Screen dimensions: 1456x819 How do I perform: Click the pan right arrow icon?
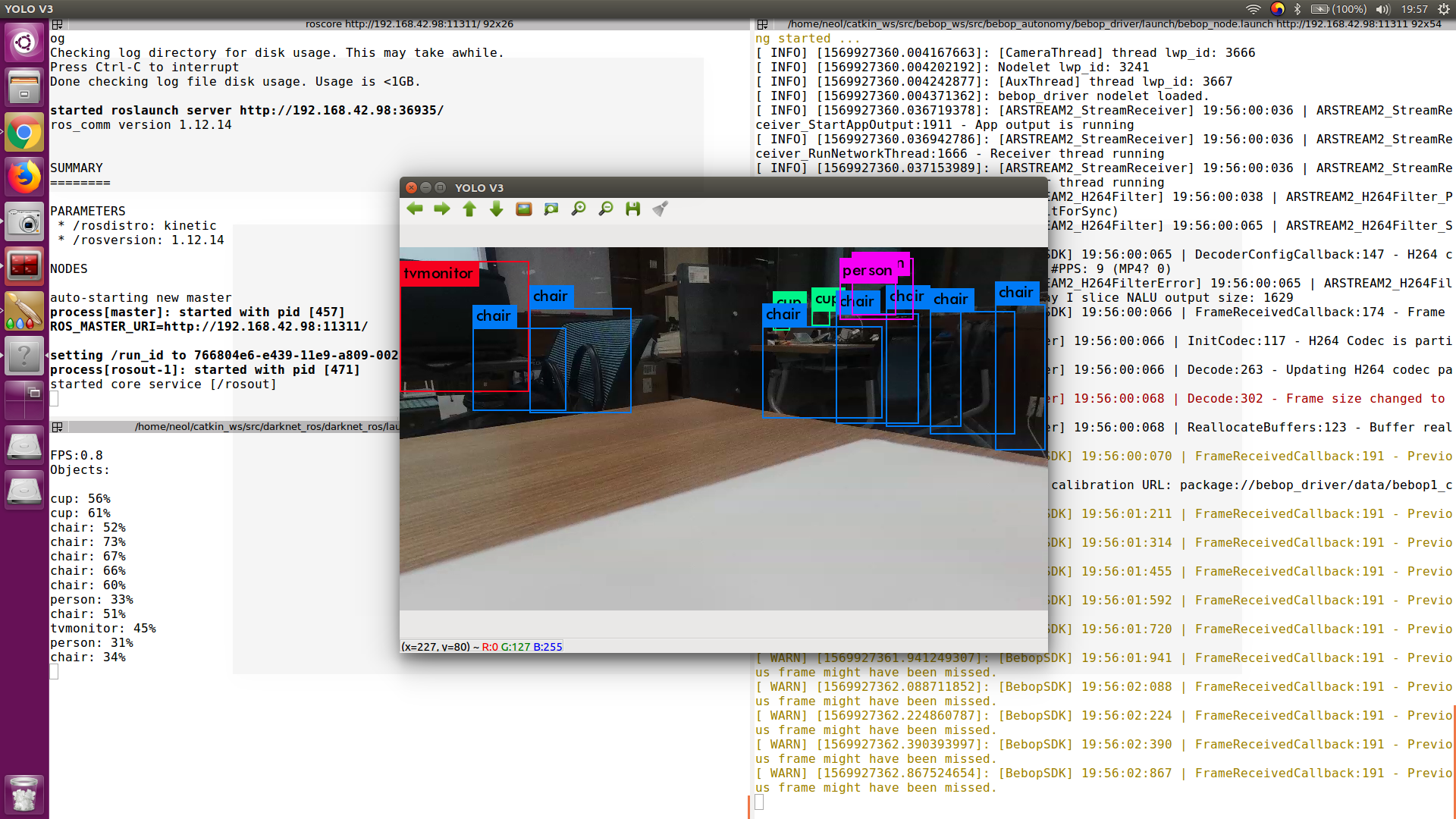click(x=441, y=209)
